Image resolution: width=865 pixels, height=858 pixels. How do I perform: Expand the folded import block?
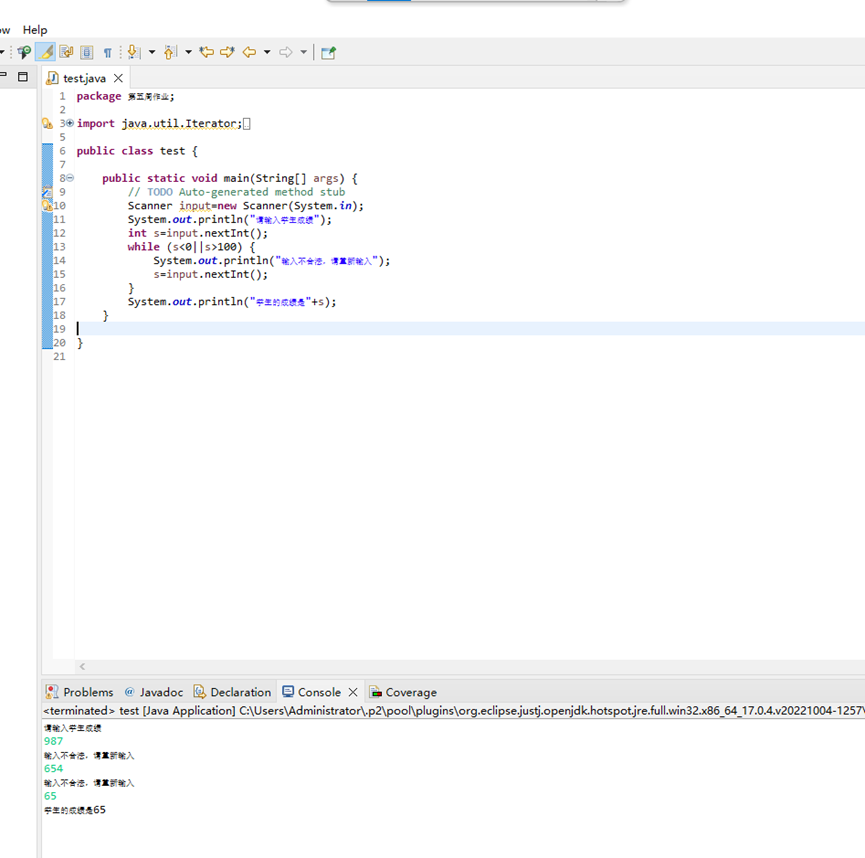click(x=70, y=123)
